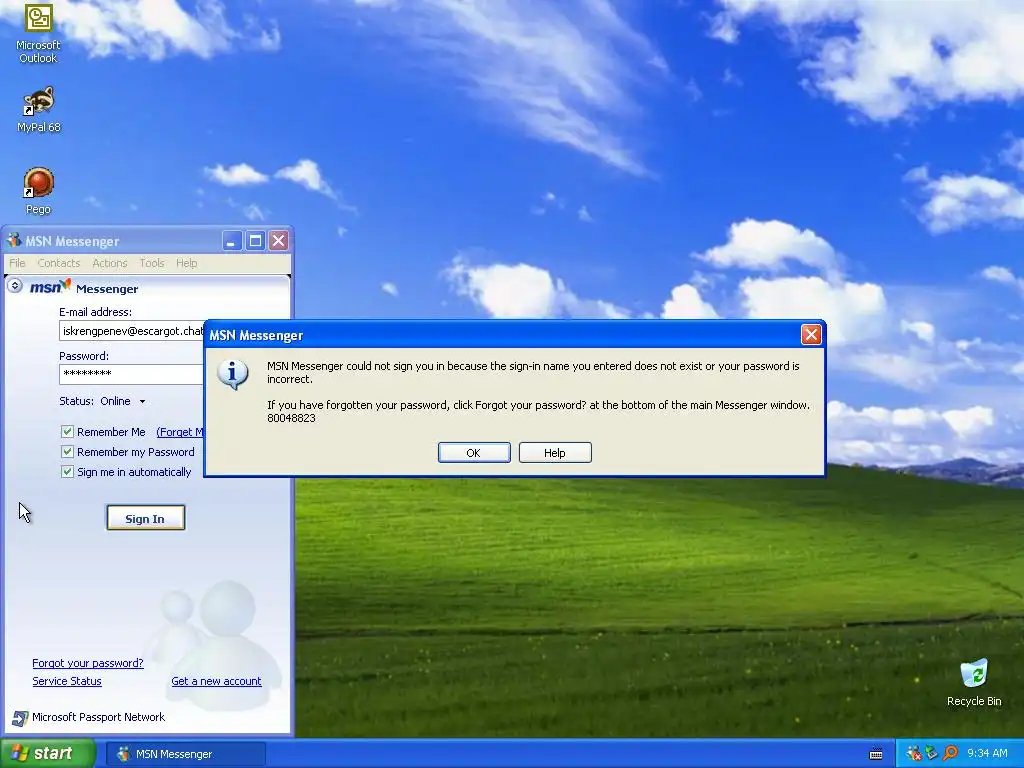This screenshot has width=1024, height=768.
Task: Open the Forgot your password? link
Action: [88, 663]
